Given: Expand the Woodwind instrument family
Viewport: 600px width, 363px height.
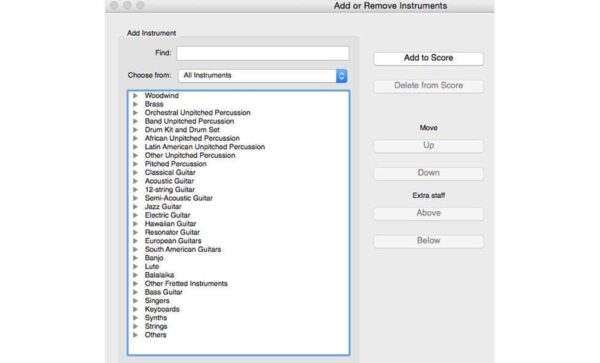Looking at the screenshot, I should (x=135, y=96).
